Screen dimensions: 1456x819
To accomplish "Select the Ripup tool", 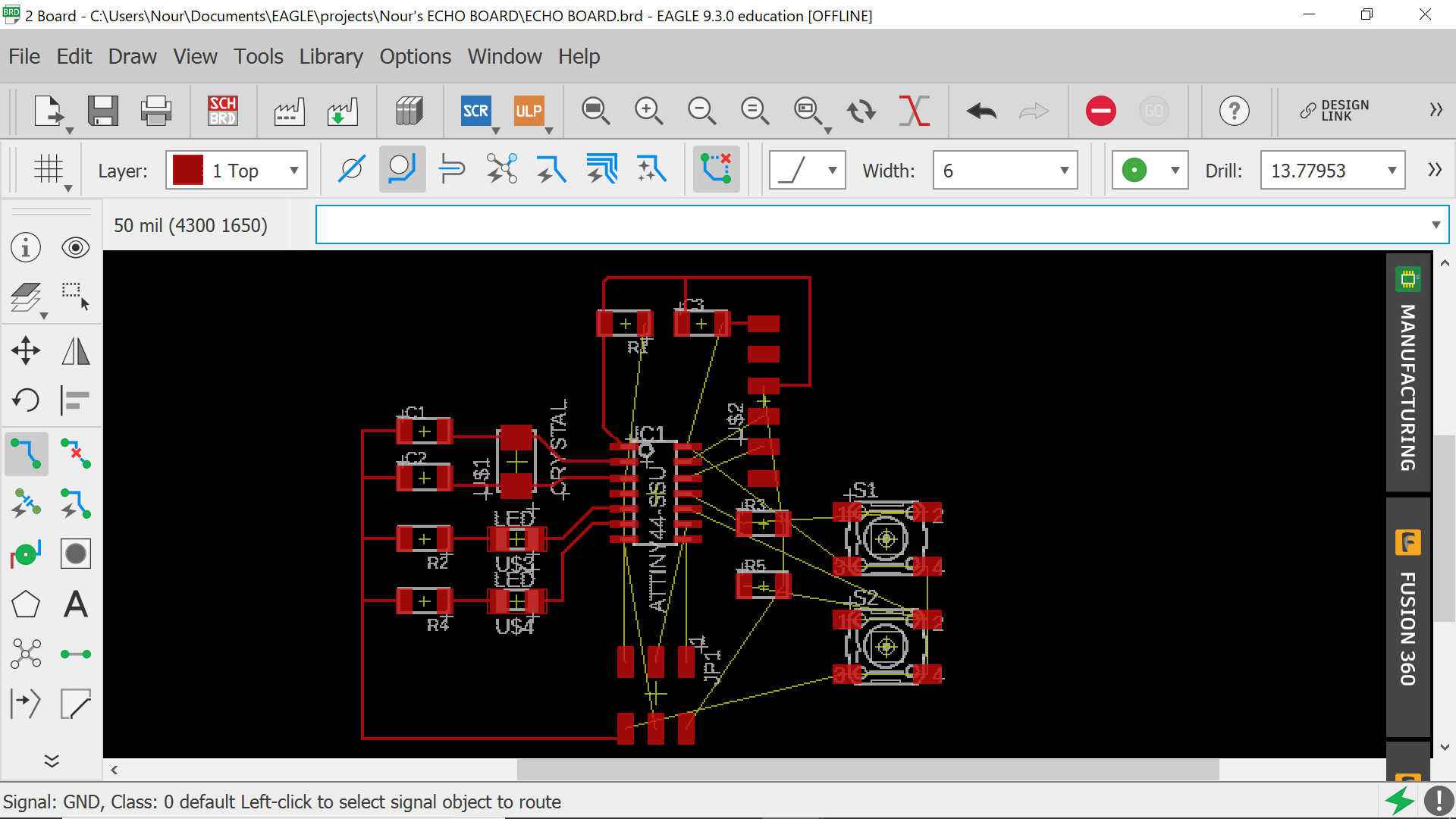I will pyautogui.click(x=76, y=453).
